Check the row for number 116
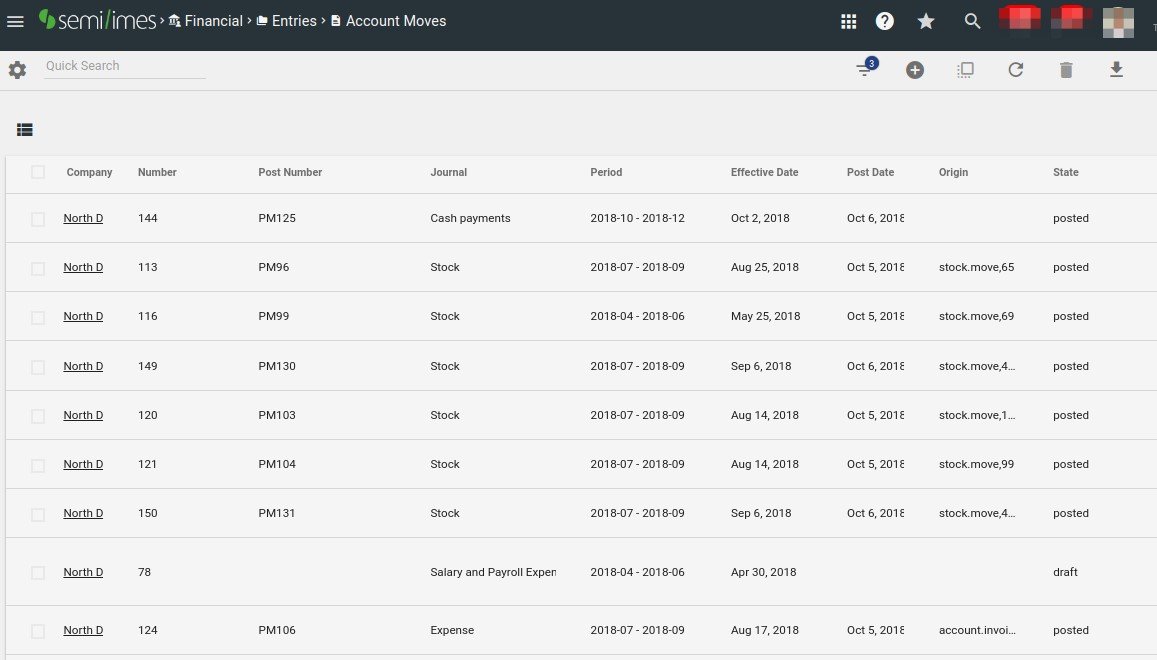Viewport: 1157px width, 660px height. pyautogui.click(x=38, y=317)
